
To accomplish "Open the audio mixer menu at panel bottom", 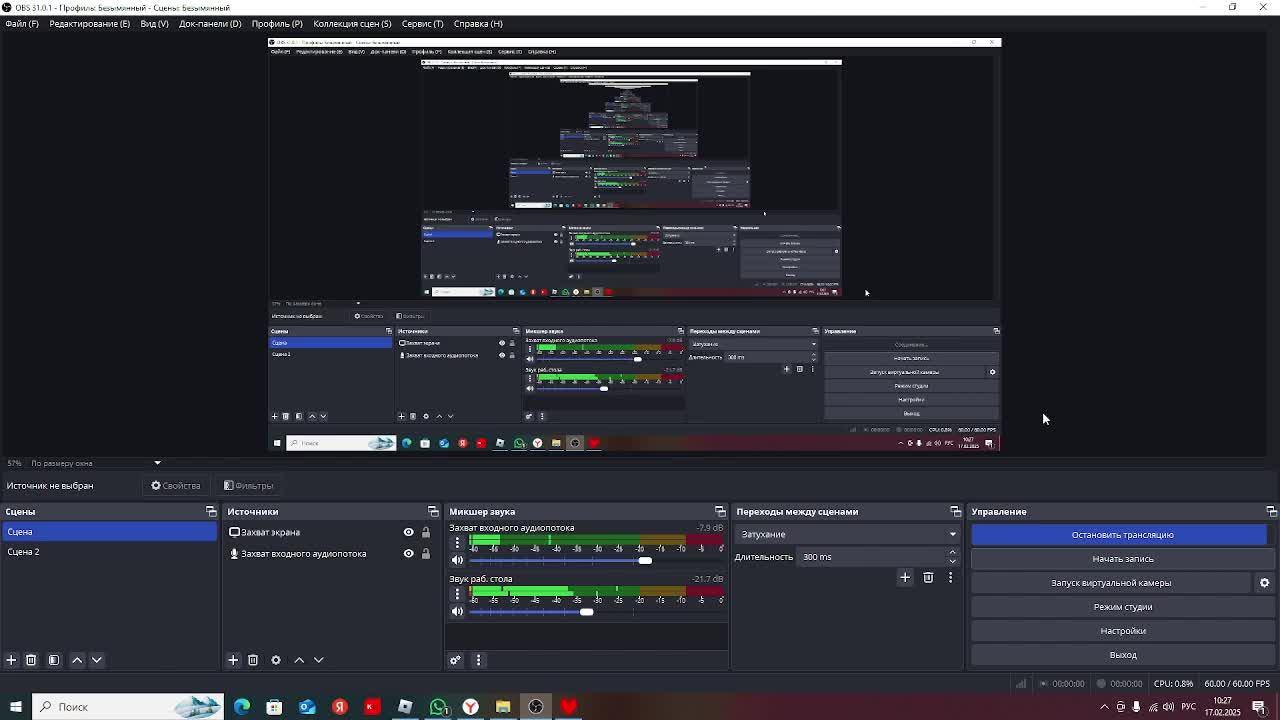I will coord(478,660).
